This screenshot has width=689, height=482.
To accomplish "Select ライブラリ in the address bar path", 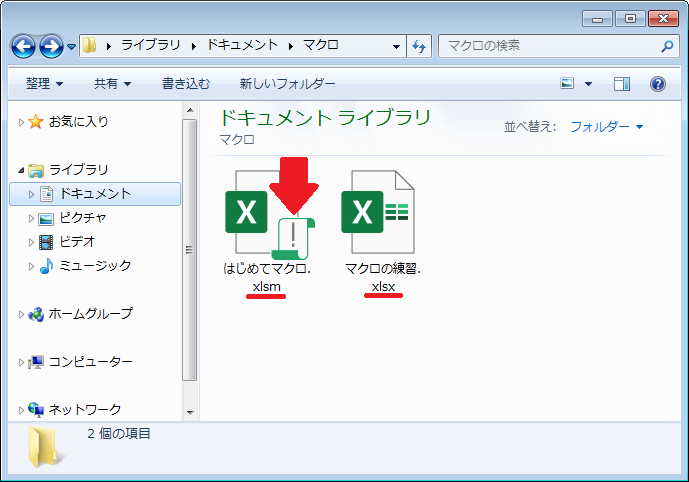I will coord(151,45).
